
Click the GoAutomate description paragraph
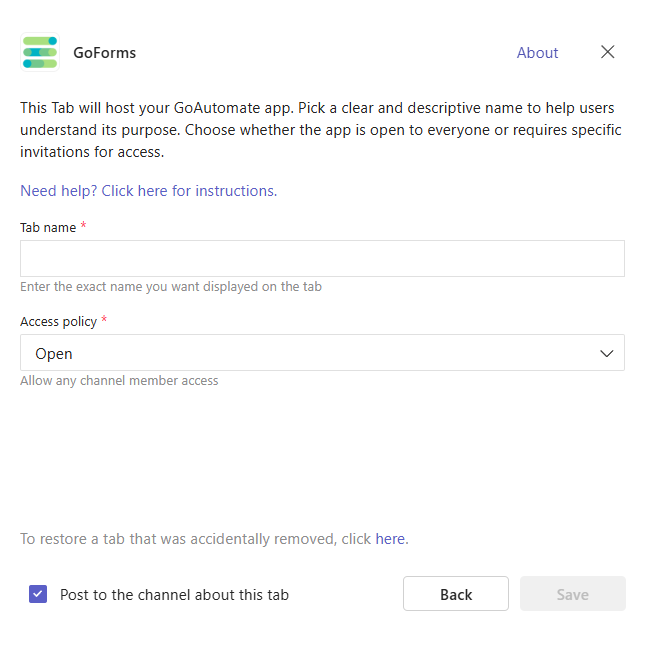pos(320,130)
